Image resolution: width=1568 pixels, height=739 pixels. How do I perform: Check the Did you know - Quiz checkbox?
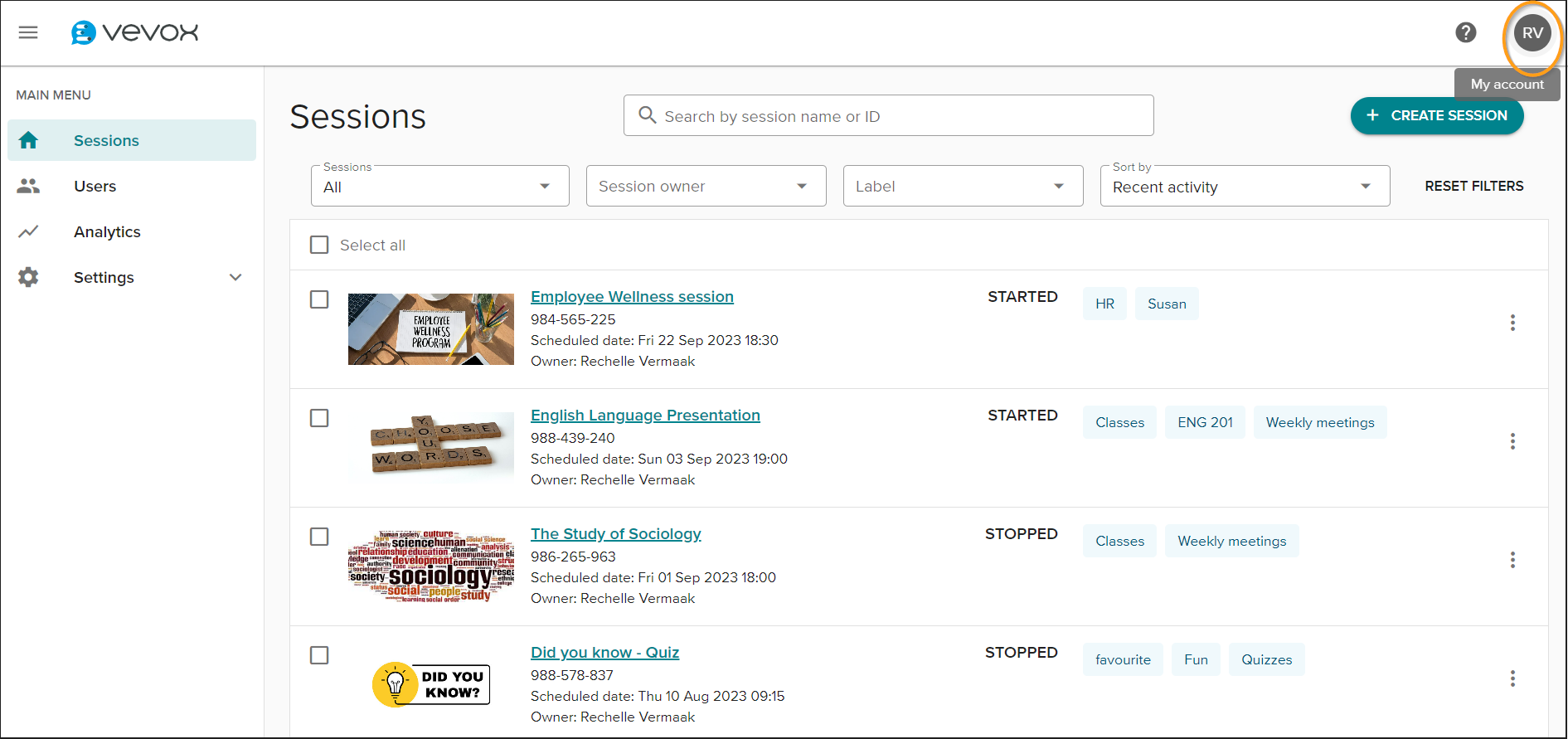(x=319, y=655)
